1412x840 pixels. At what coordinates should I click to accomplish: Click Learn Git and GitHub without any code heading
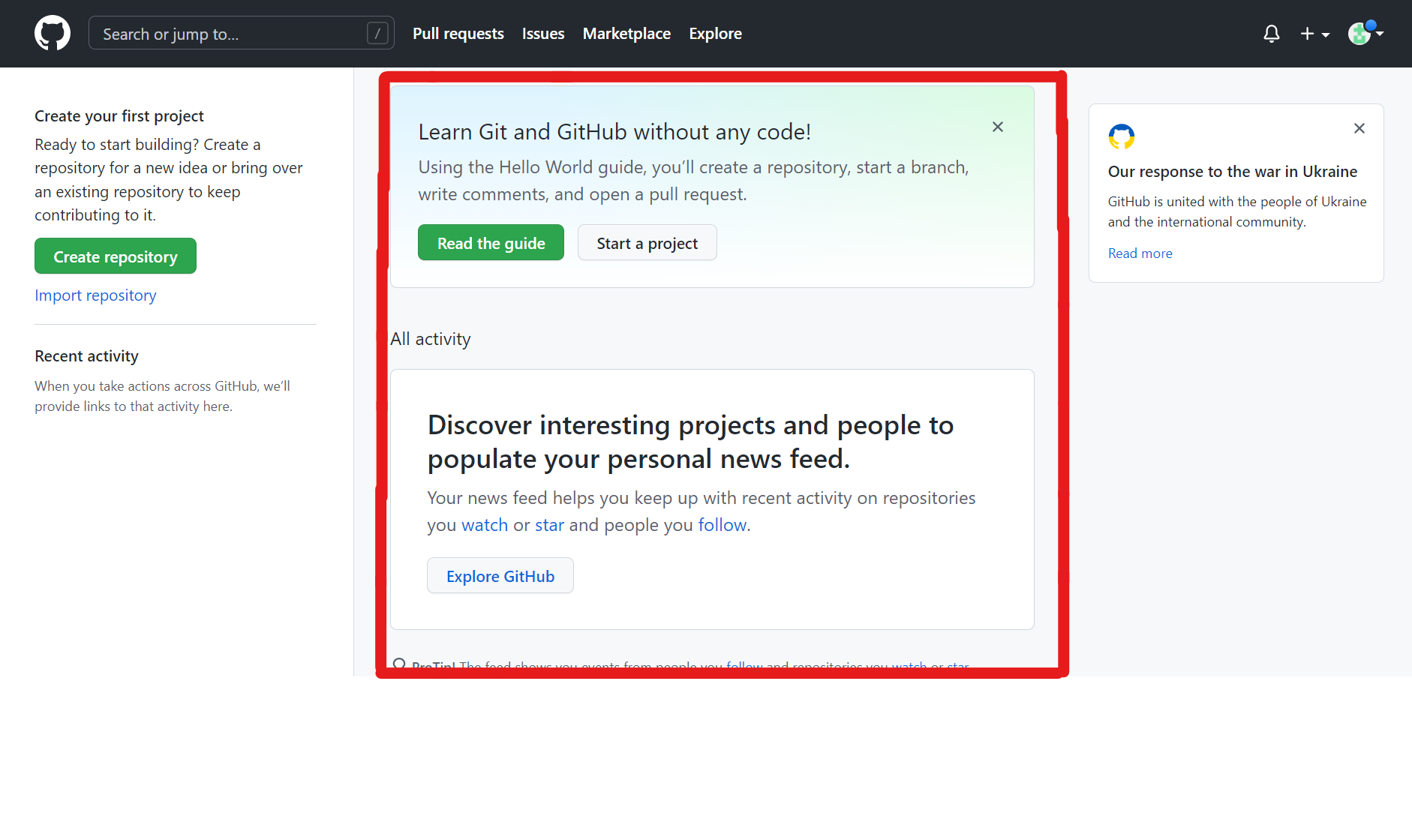(x=614, y=132)
